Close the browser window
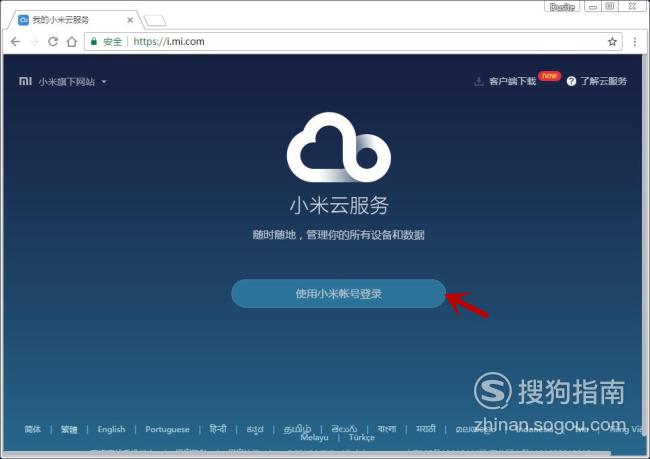 (632, 6)
